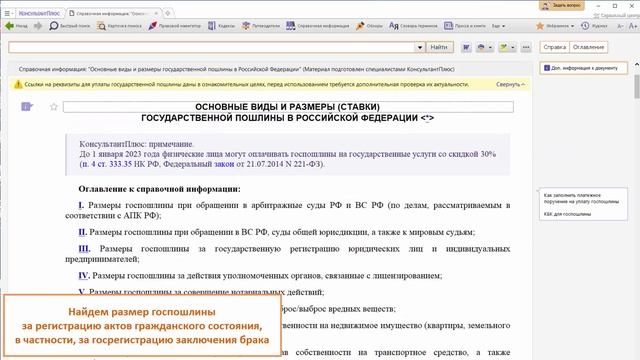
Task: Decrease font size with A- button
Action: pos(620,26)
